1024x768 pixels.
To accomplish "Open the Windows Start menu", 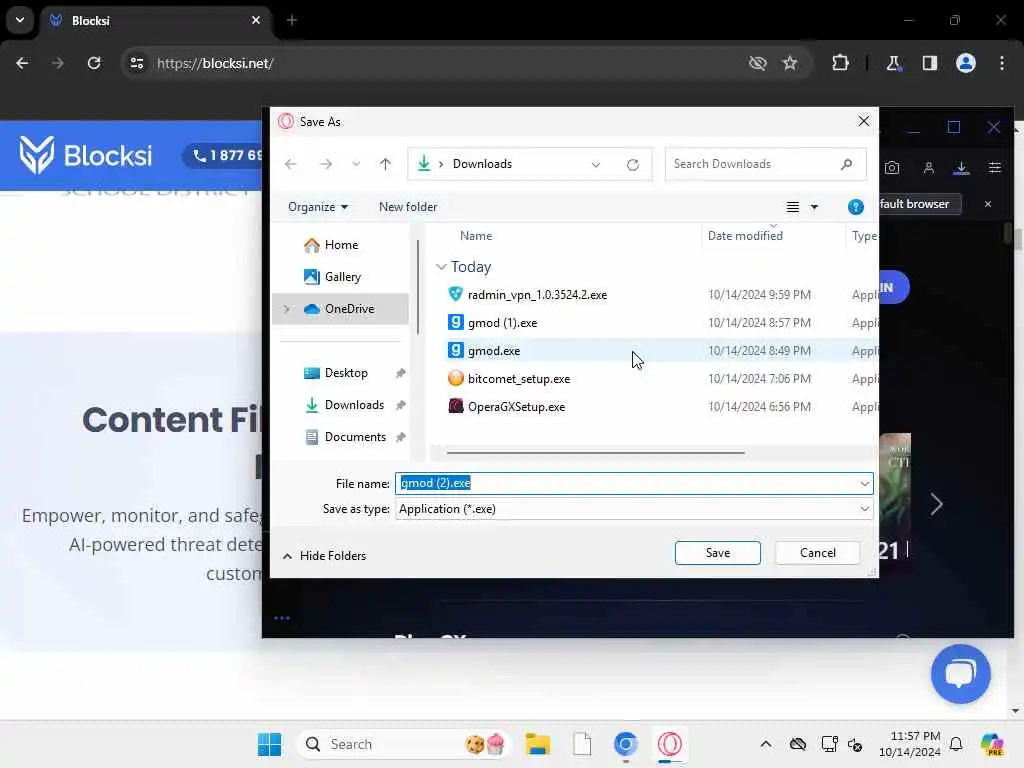I will pyautogui.click(x=269, y=744).
